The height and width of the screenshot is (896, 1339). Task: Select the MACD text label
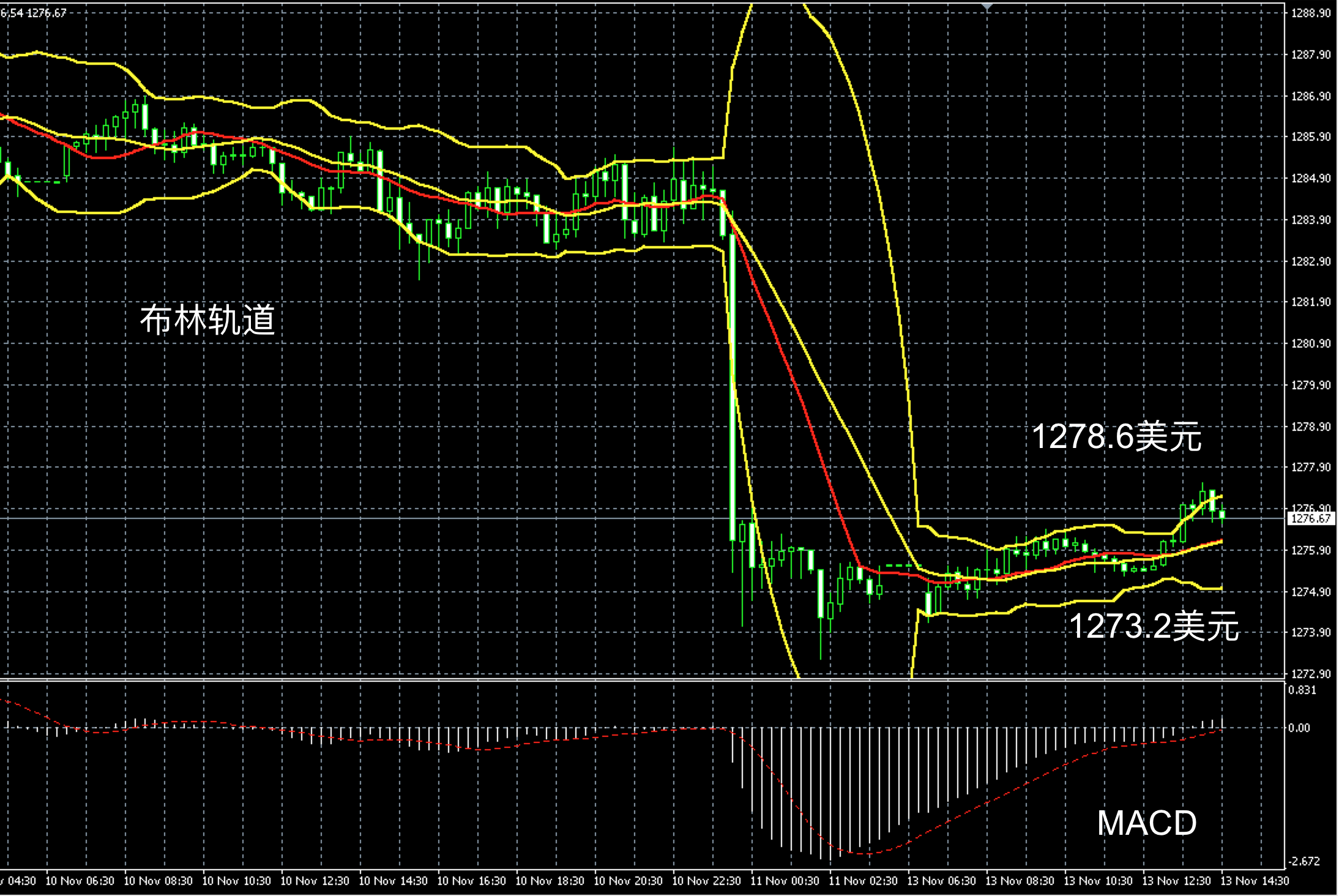1146,823
